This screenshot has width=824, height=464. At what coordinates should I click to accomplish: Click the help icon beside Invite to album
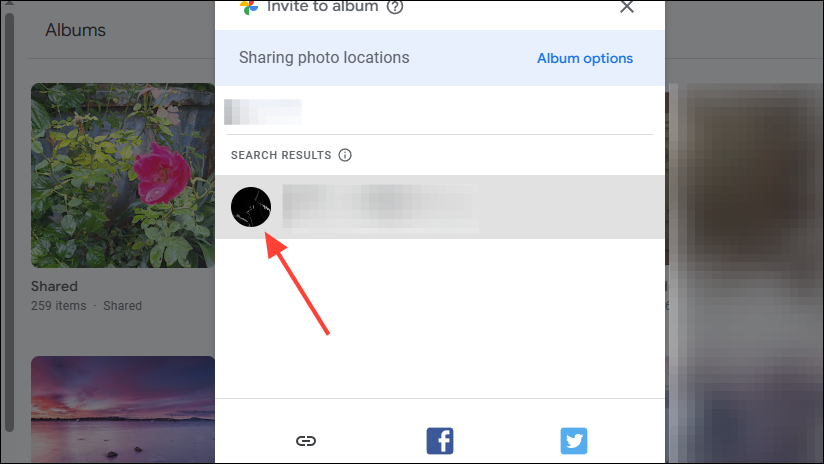pyautogui.click(x=395, y=7)
